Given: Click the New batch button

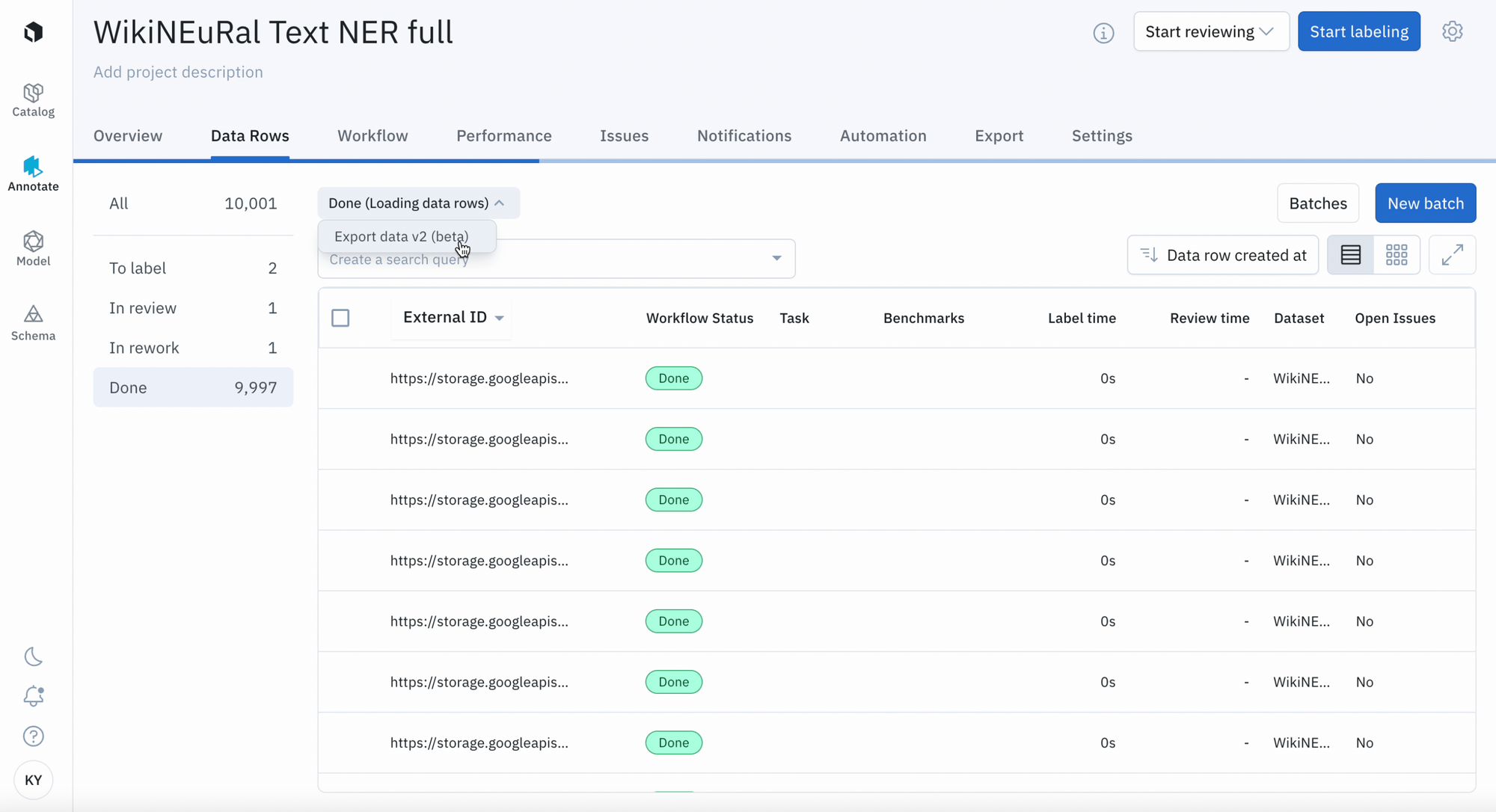Looking at the screenshot, I should [x=1425, y=203].
